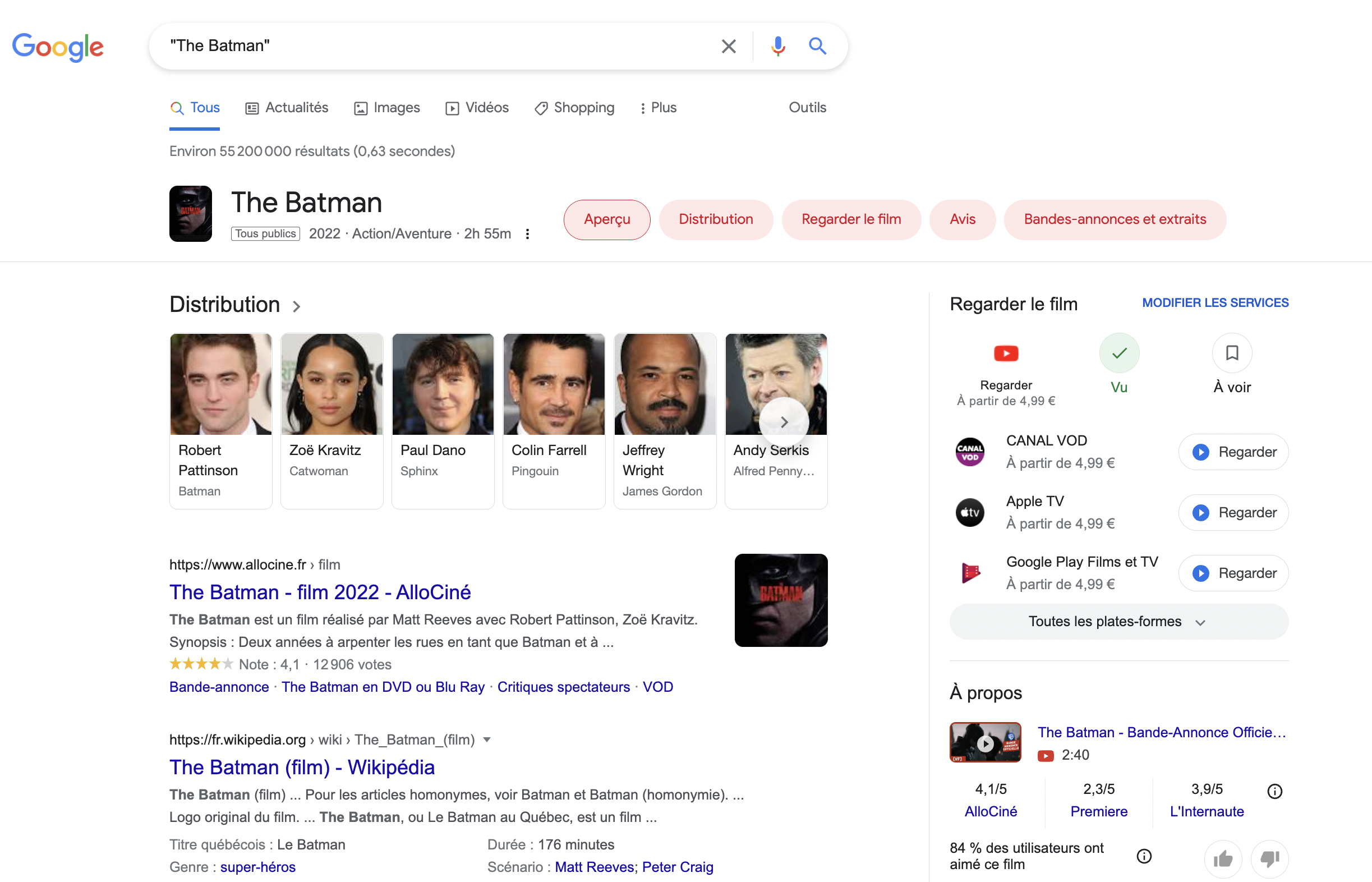
Task: Click MODIFIER LES SERVICES
Action: [1215, 302]
